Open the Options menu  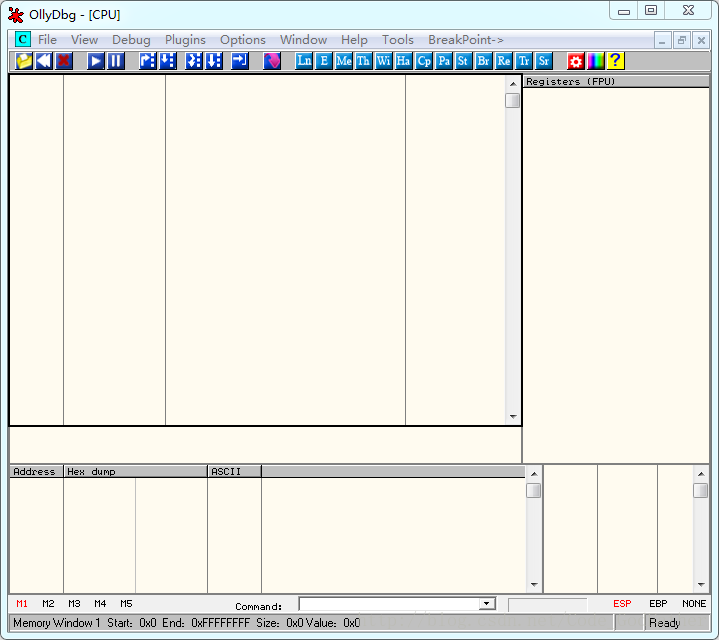243,40
